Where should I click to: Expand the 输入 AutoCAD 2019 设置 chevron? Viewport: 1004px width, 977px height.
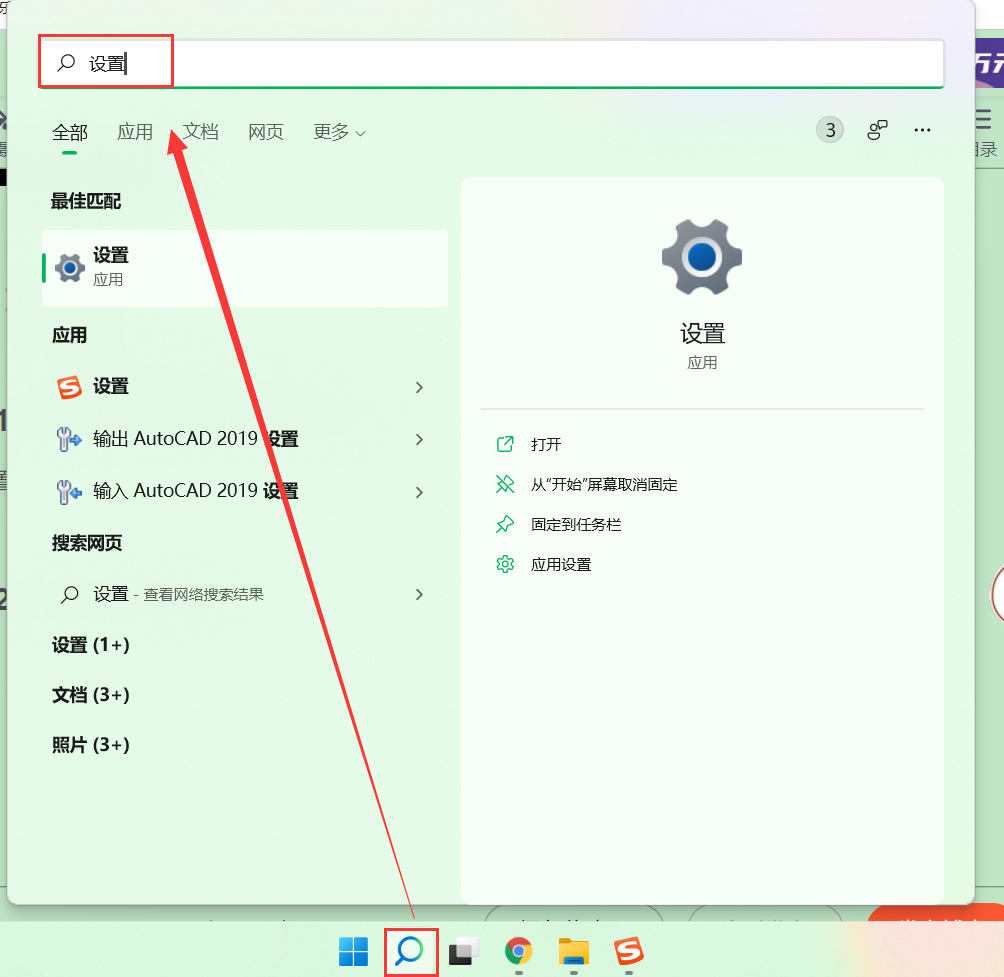[x=419, y=492]
